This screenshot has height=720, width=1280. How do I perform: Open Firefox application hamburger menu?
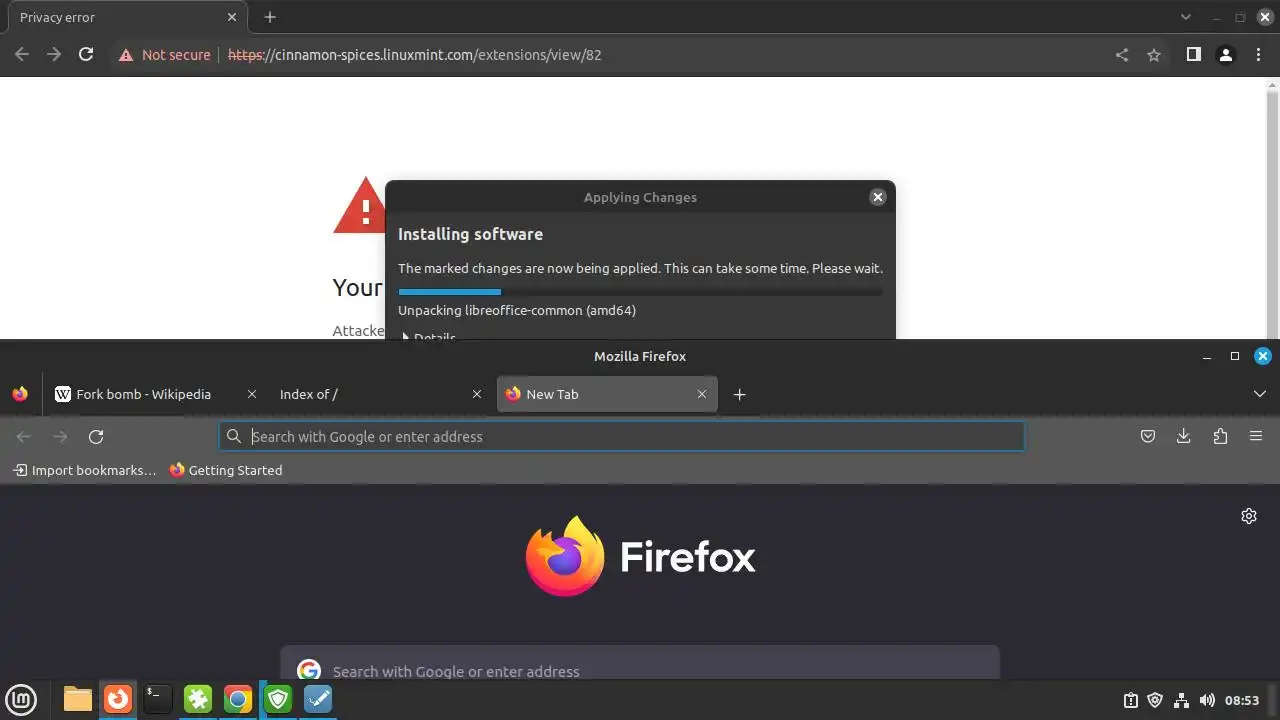point(1256,436)
